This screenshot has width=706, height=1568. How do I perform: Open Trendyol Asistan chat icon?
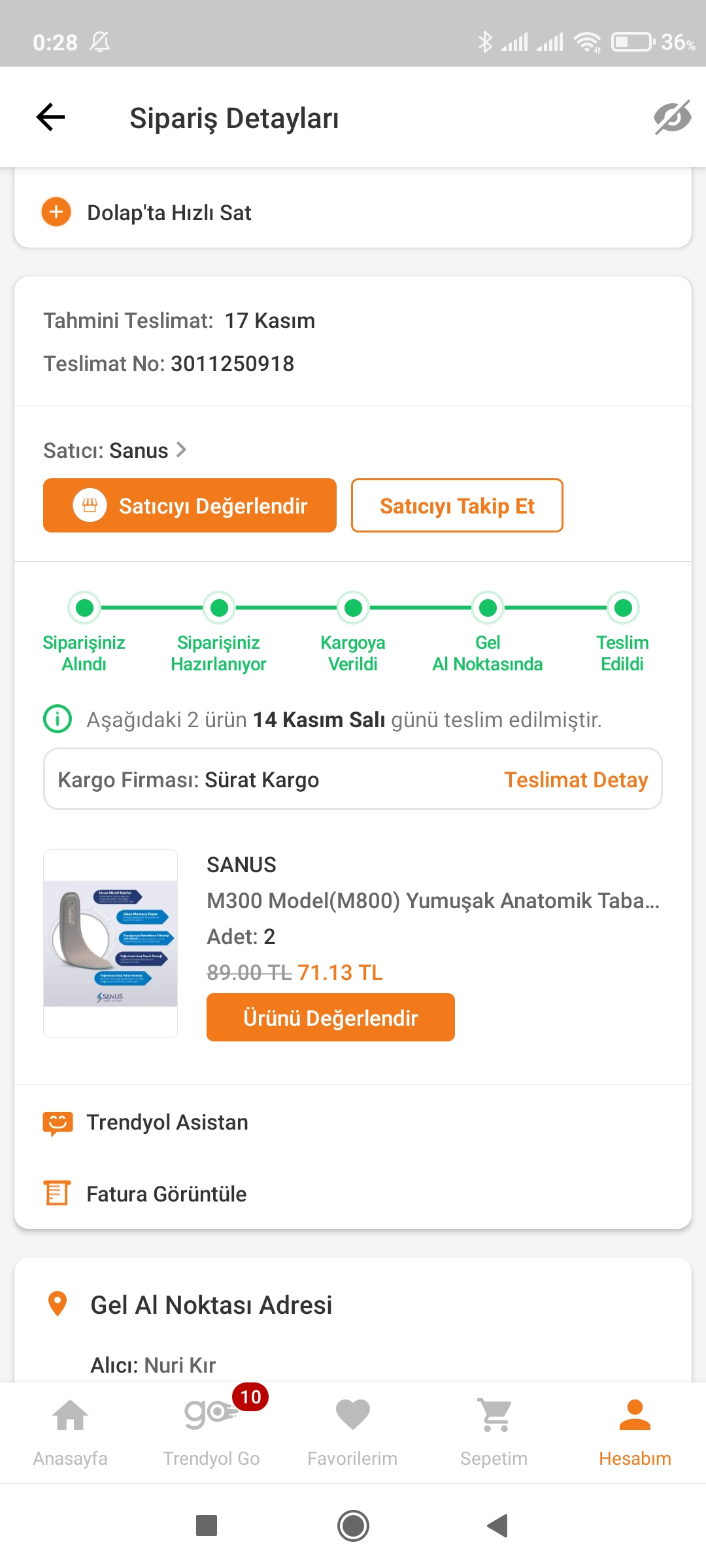(58, 1122)
